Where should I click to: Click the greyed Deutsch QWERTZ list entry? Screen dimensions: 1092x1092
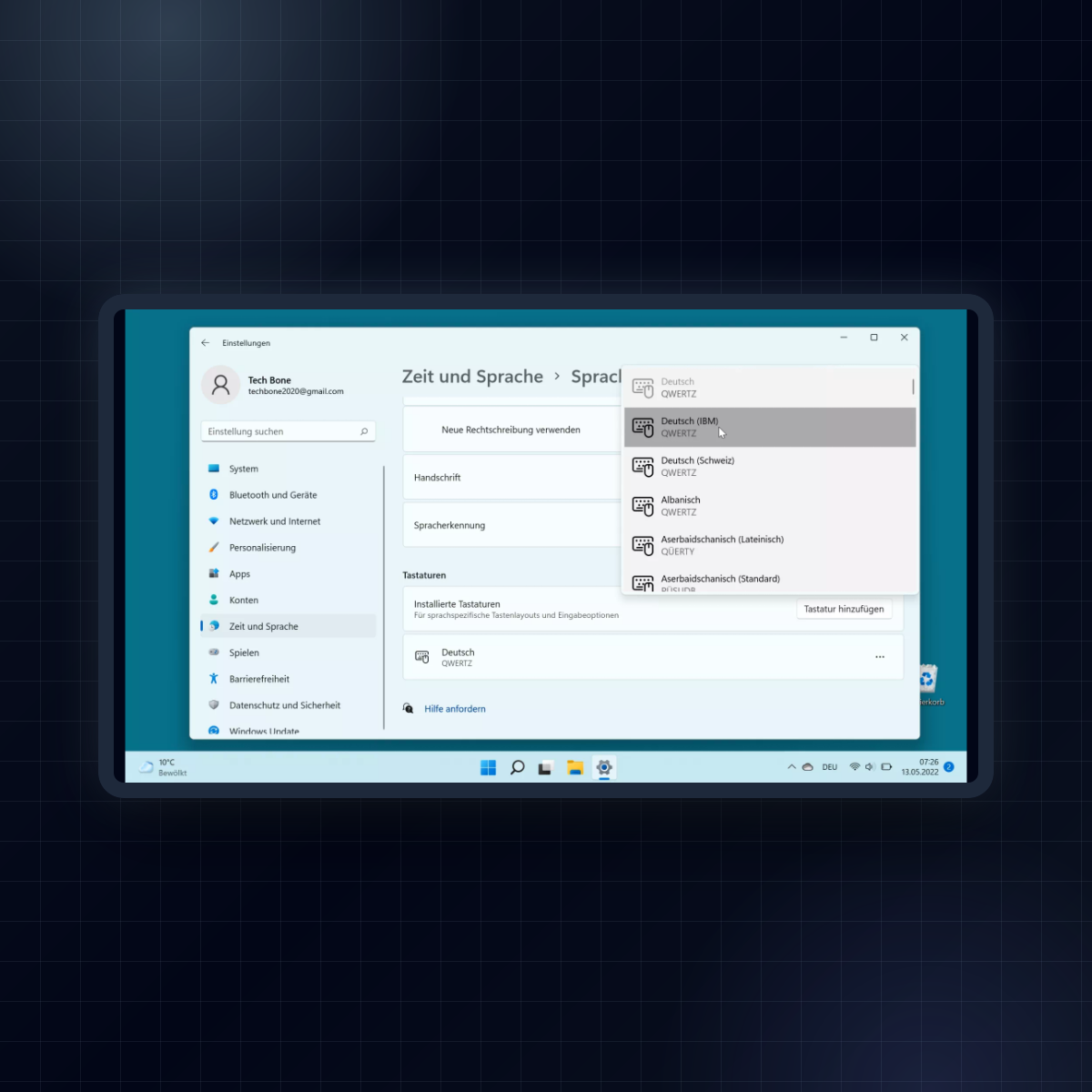pos(770,388)
